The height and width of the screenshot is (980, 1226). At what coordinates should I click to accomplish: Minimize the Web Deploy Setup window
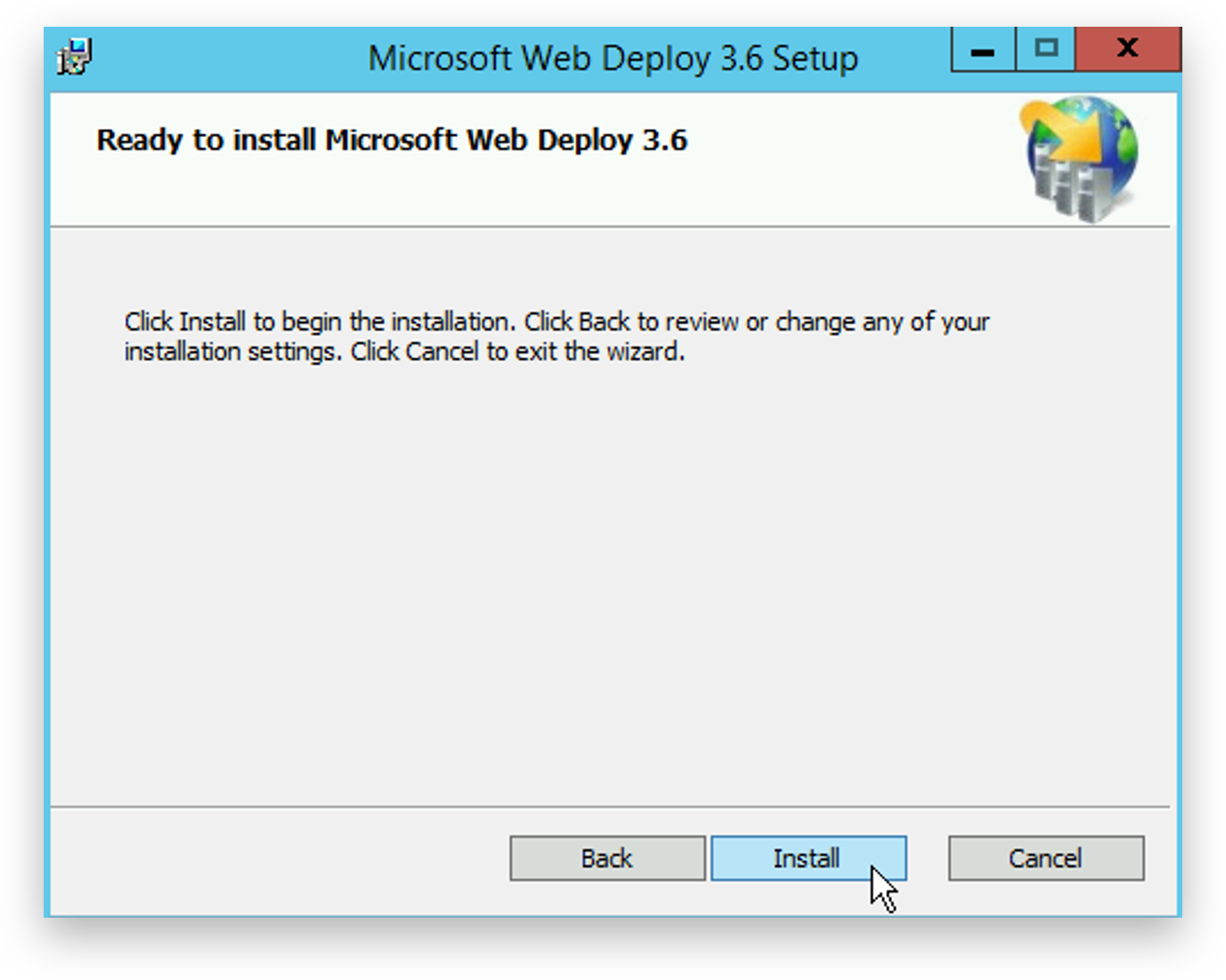point(983,50)
